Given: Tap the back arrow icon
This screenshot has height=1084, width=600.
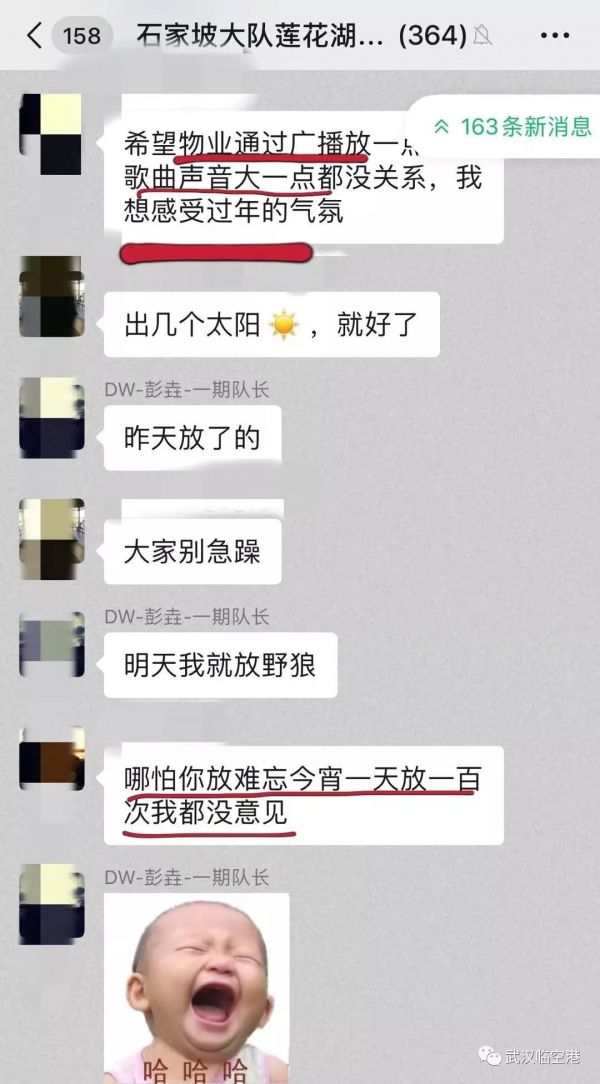Looking at the screenshot, I should coord(35,35).
